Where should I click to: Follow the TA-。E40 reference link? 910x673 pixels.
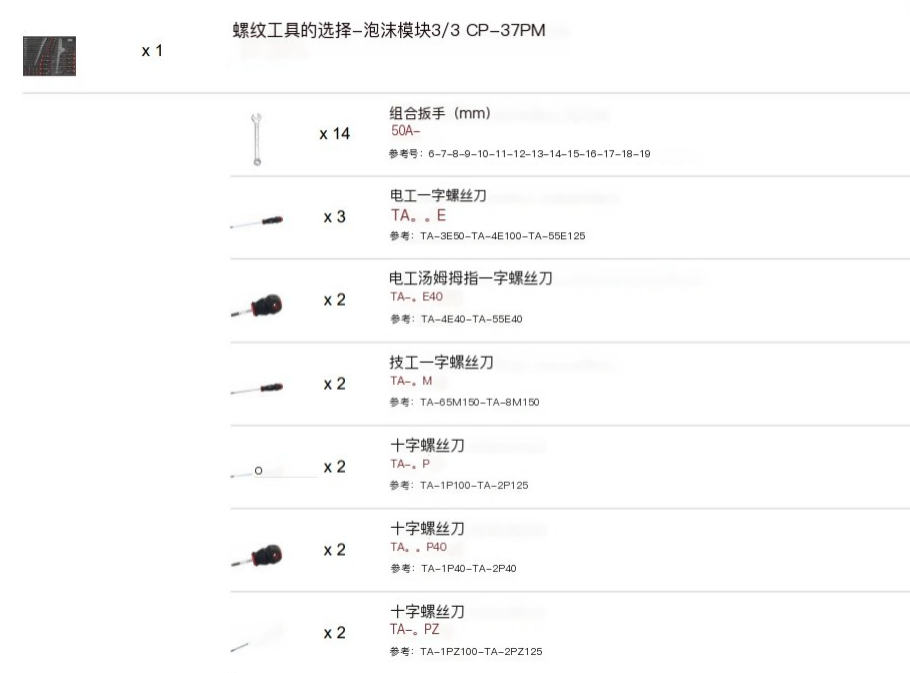[x=417, y=296]
